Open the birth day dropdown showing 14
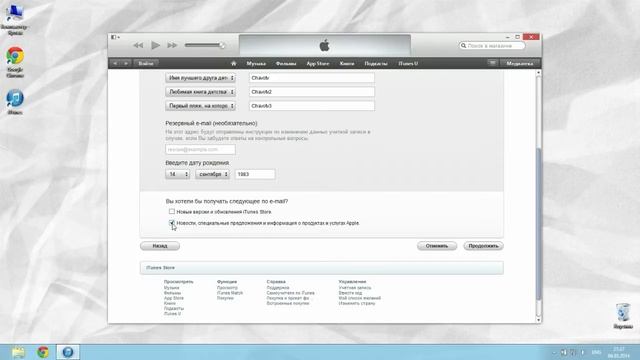This screenshot has width=640, height=360. click(178, 174)
